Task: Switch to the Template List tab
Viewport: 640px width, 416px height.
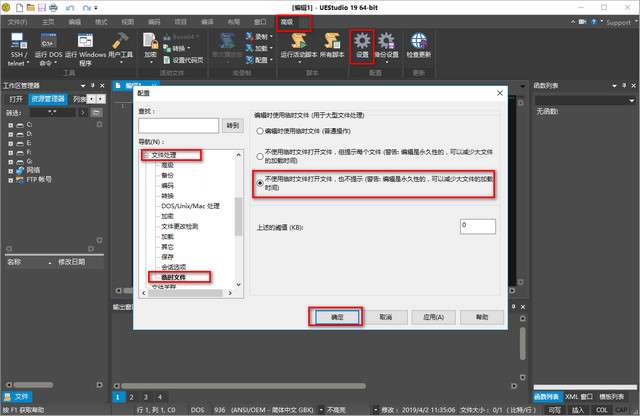Action: pos(611,397)
